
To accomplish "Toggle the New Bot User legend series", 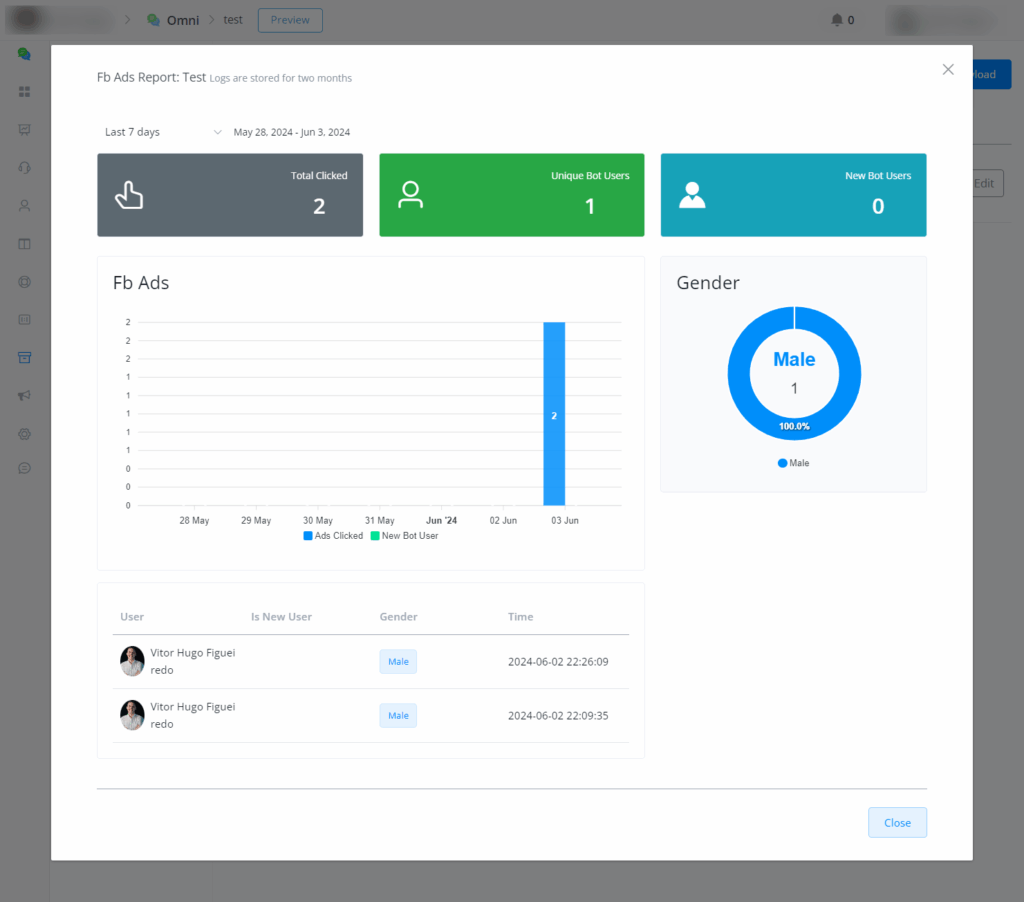I will click(404, 536).
